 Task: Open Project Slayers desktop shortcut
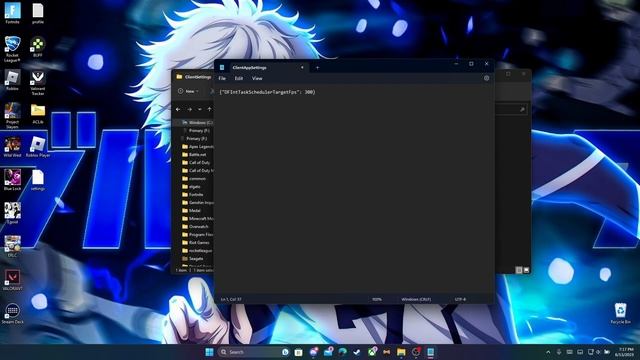pos(12,116)
